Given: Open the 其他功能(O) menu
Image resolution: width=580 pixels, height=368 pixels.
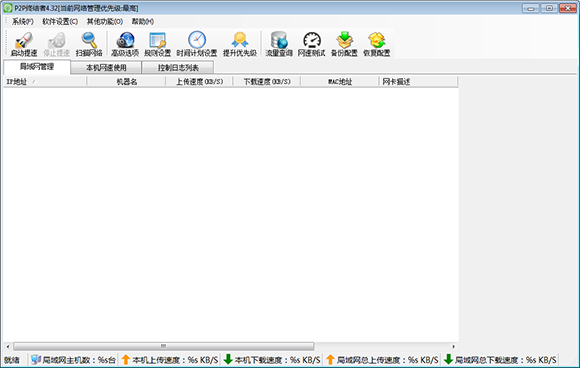Looking at the screenshot, I should click(x=105, y=21).
